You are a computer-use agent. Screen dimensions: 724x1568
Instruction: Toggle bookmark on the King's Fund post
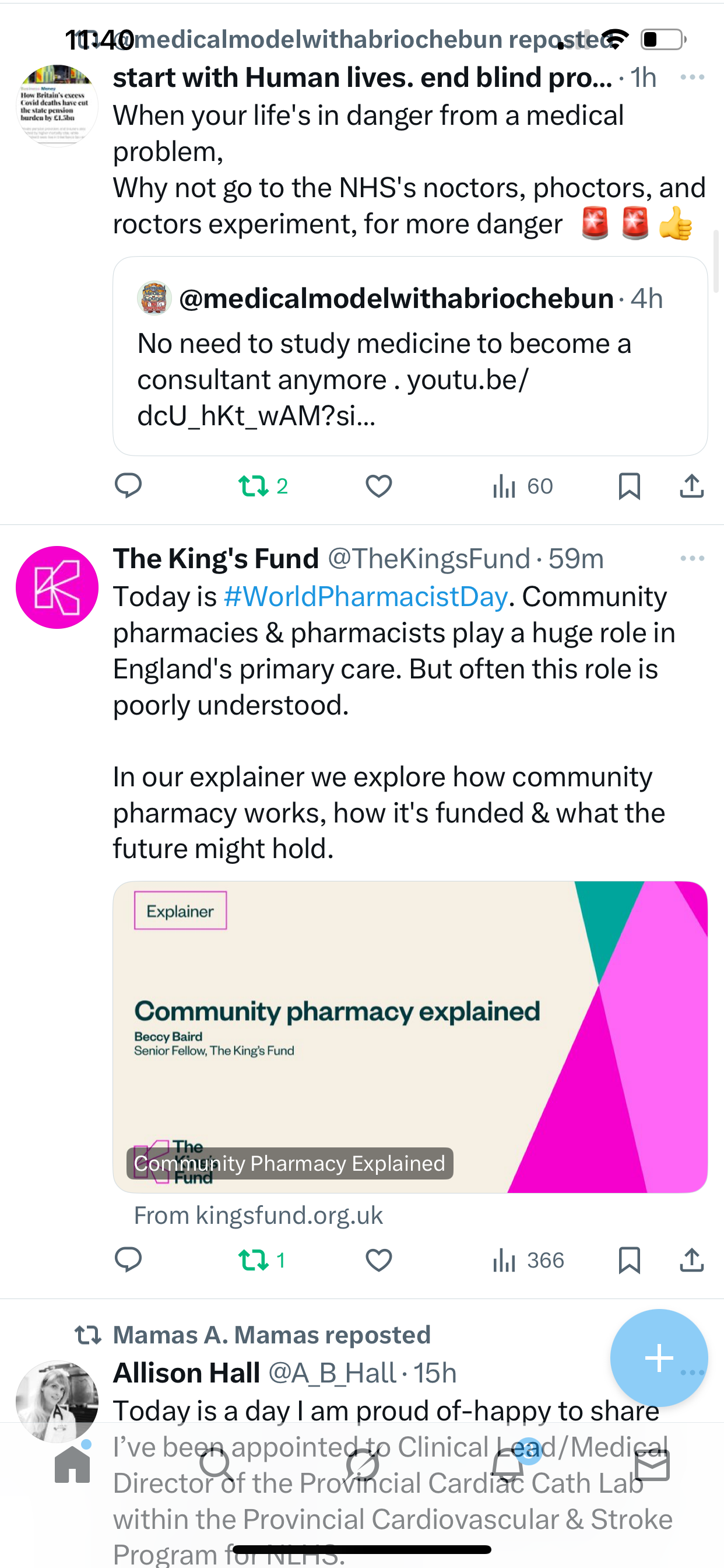click(x=629, y=1259)
